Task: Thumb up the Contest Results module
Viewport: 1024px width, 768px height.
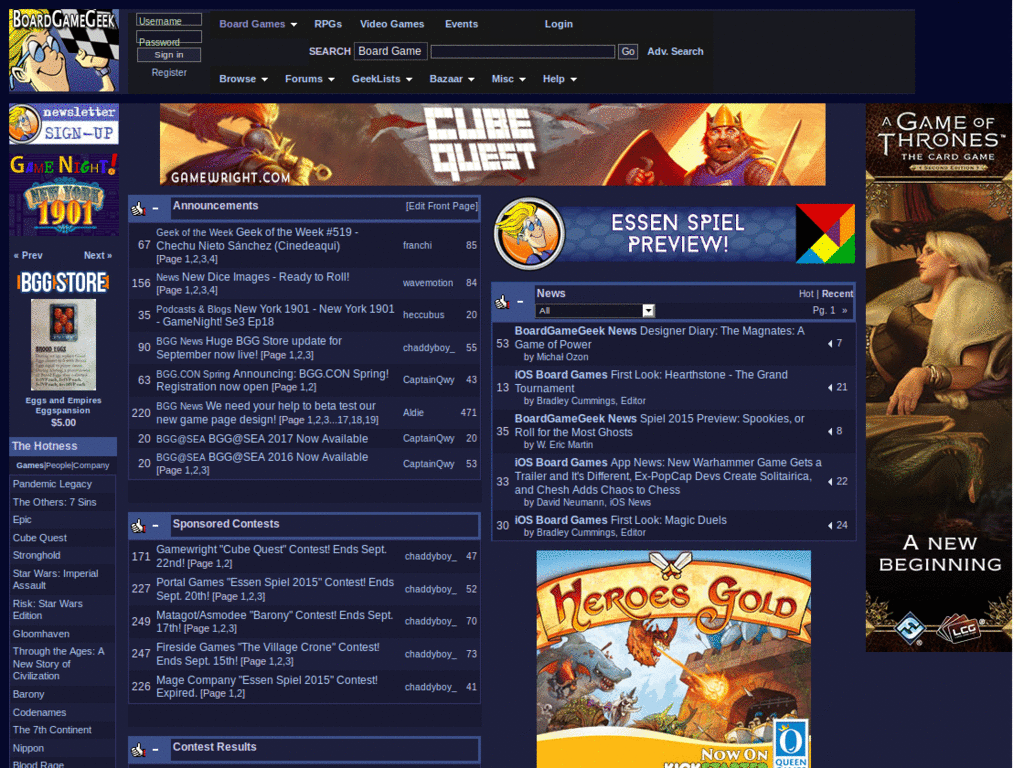Action: click(x=138, y=750)
